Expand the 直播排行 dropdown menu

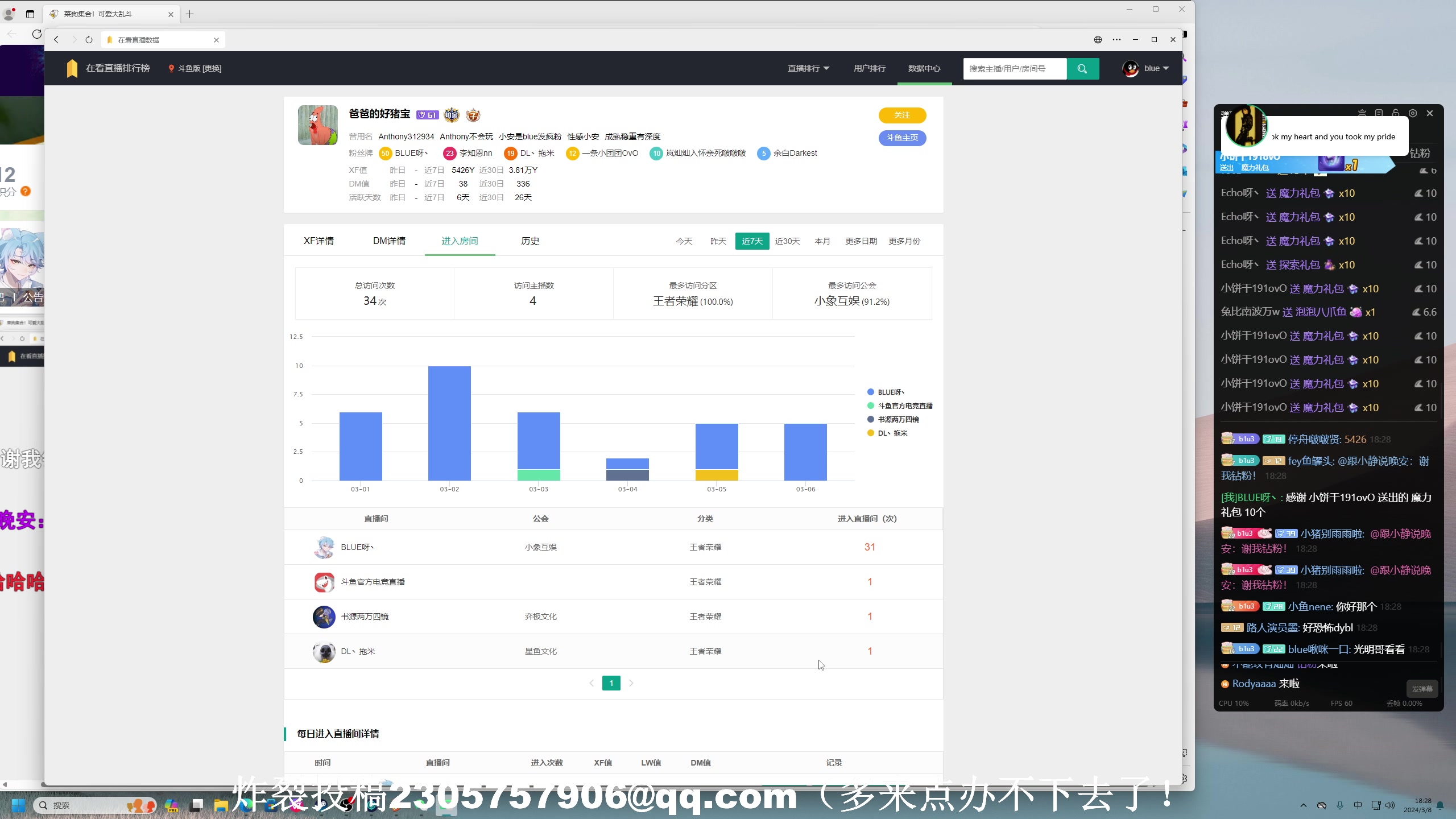[808, 68]
